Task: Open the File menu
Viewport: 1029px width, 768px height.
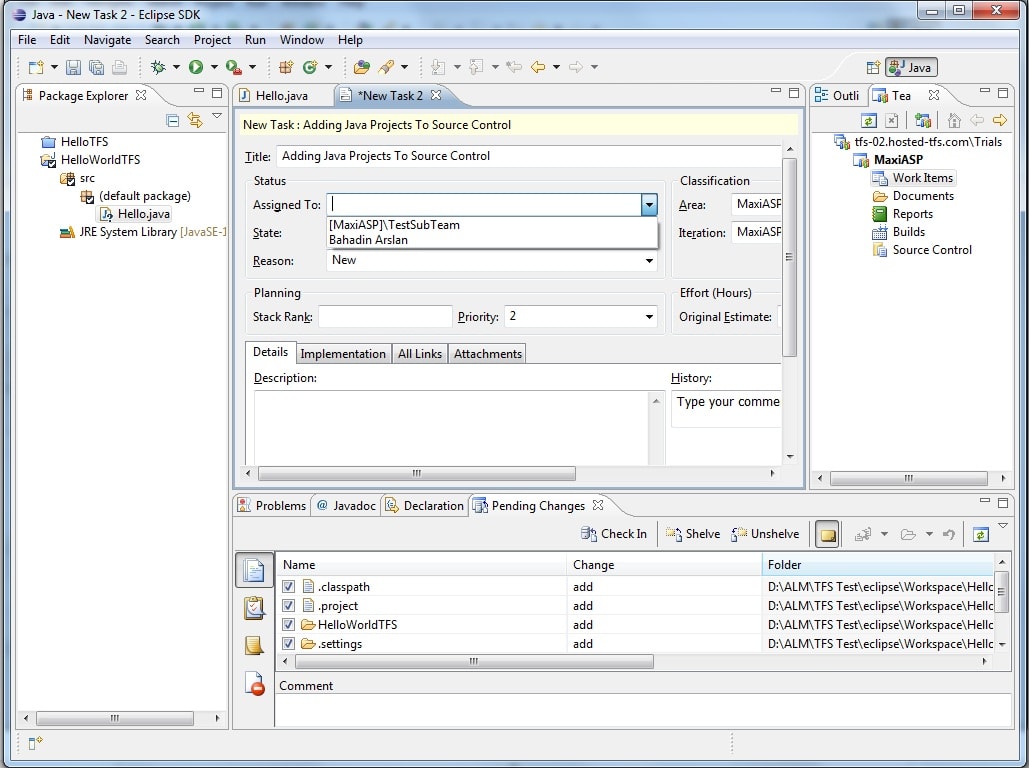Action: click(x=27, y=40)
